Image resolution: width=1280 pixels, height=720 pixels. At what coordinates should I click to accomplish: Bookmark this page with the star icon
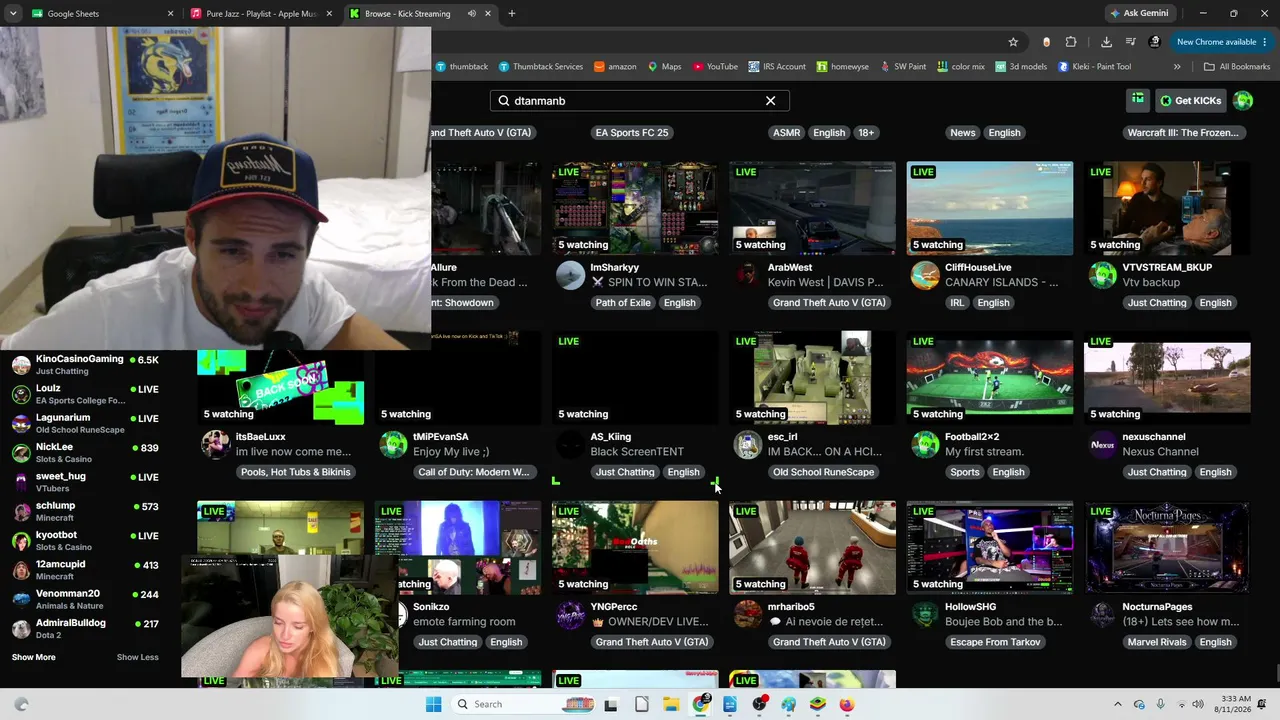[1013, 42]
